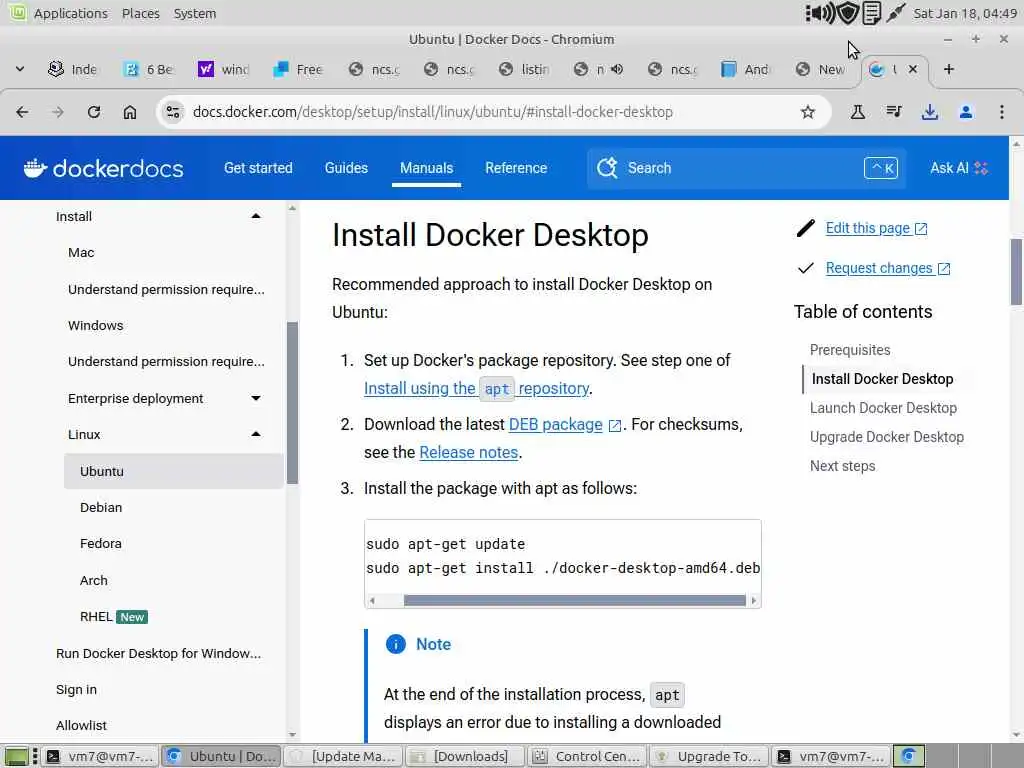1024x768 pixels.
Task: Switch to the 'Free' tab
Action: (x=298, y=69)
